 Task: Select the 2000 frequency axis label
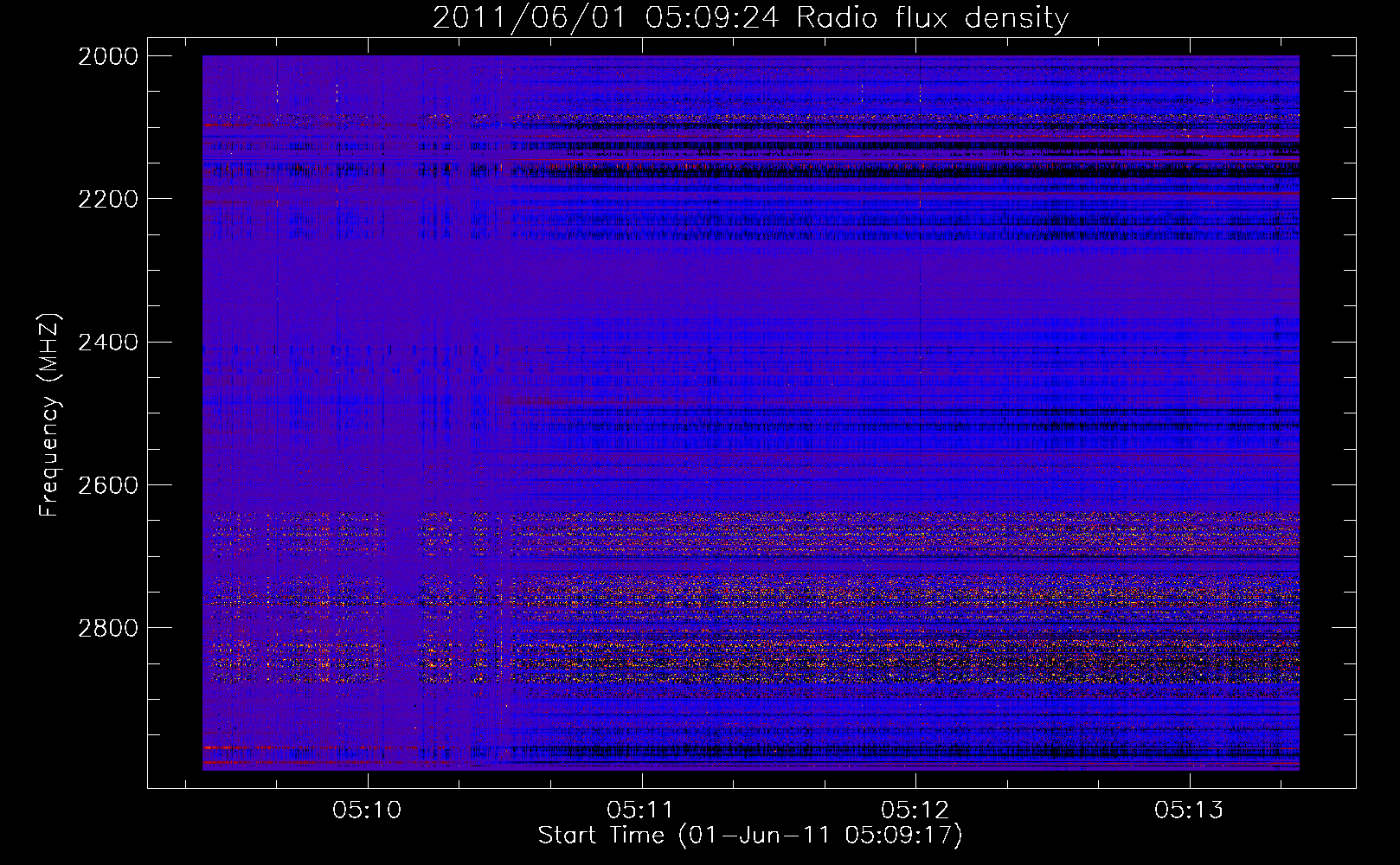click(108, 56)
